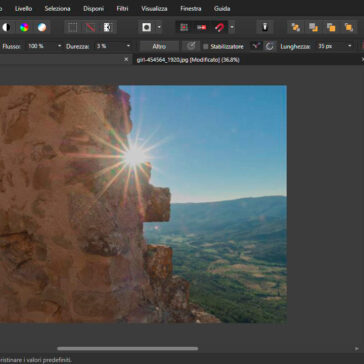Click the fourth orange arrange icon

(x=349, y=27)
